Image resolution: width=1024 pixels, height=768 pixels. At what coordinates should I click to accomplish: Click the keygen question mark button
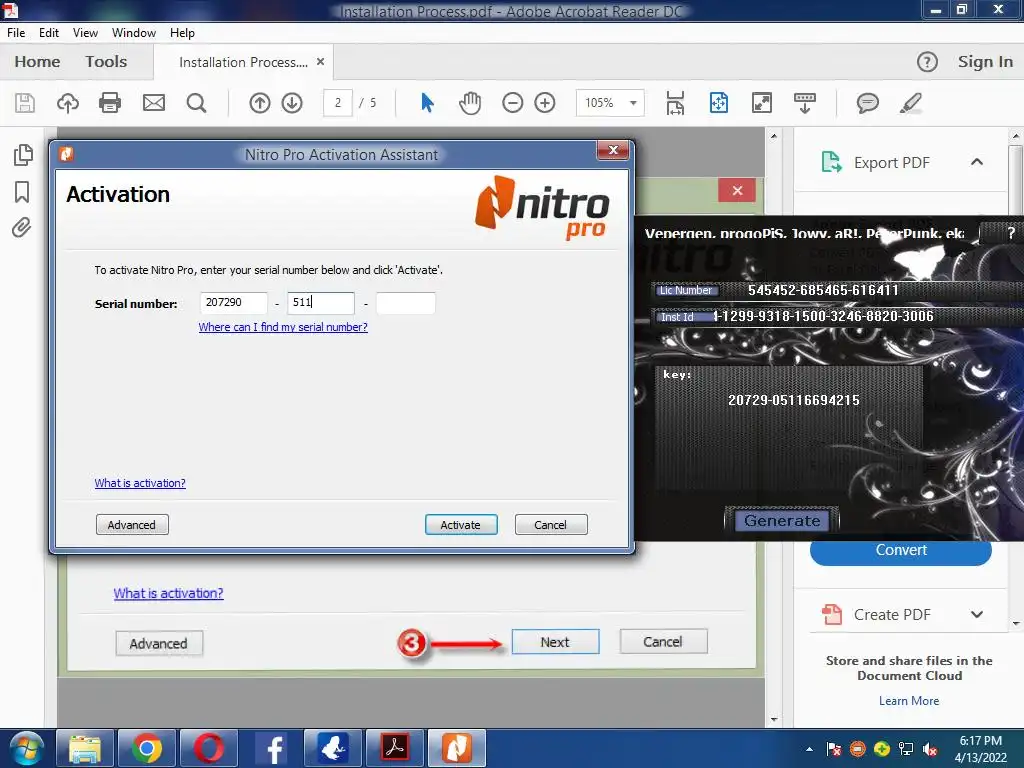[x=1011, y=232]
